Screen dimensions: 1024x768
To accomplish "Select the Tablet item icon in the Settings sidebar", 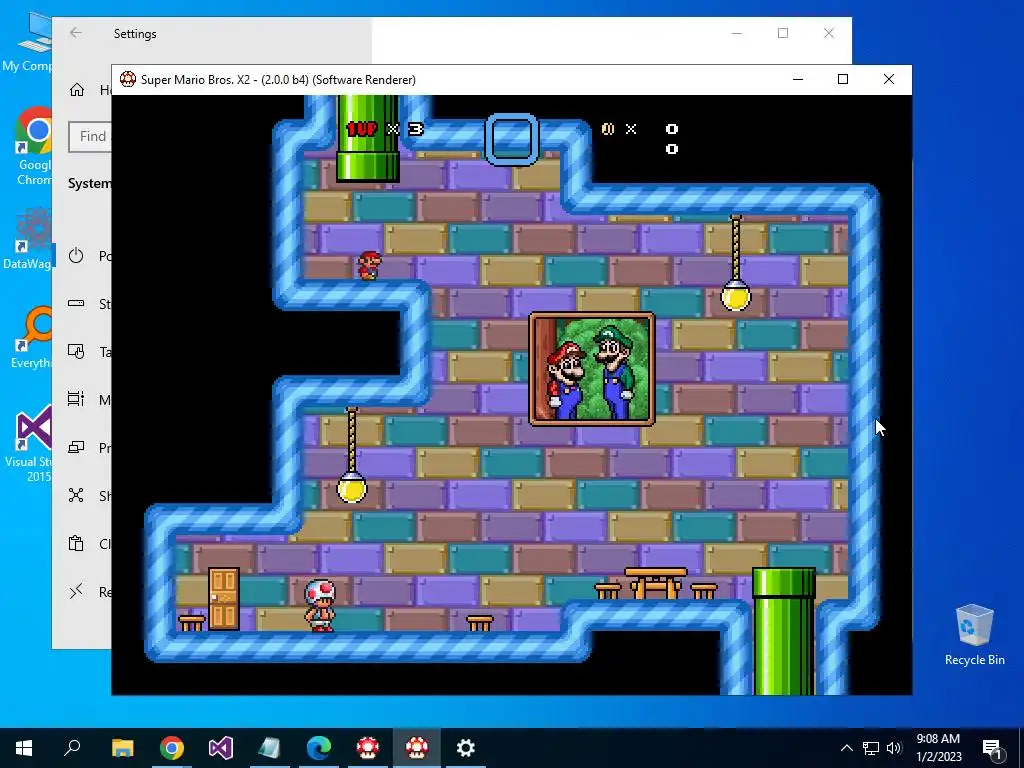I will pos(76,351).
